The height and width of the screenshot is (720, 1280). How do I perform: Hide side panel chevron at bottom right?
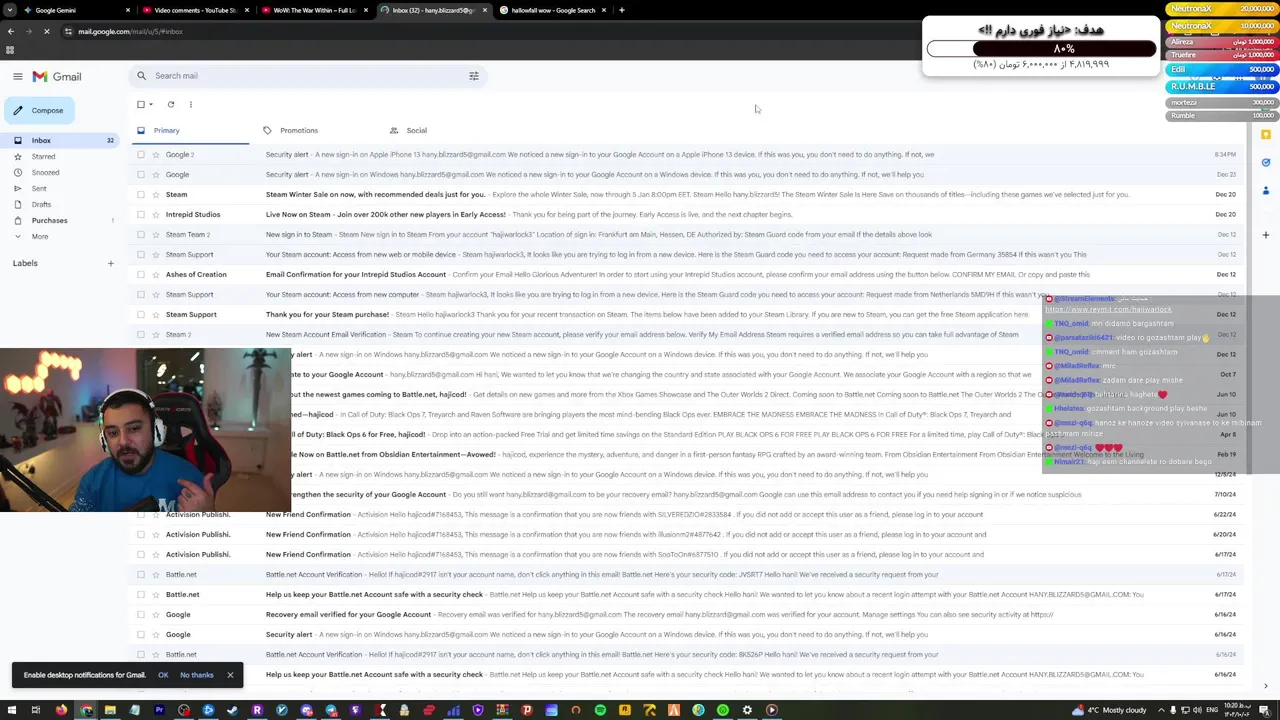coord(1266,686)
